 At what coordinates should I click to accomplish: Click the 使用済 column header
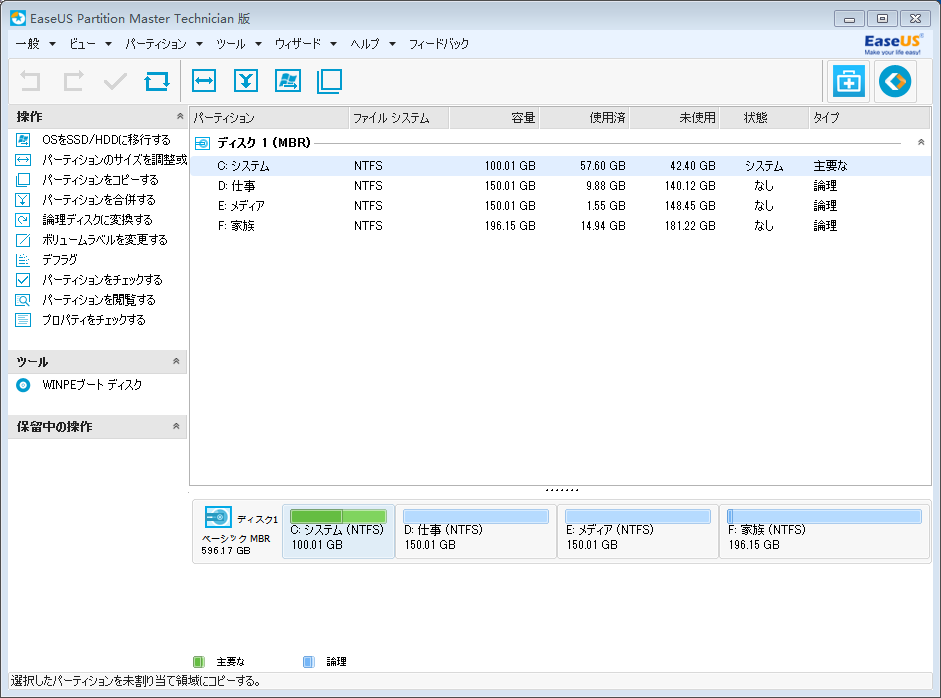click(x=584, y=118)
